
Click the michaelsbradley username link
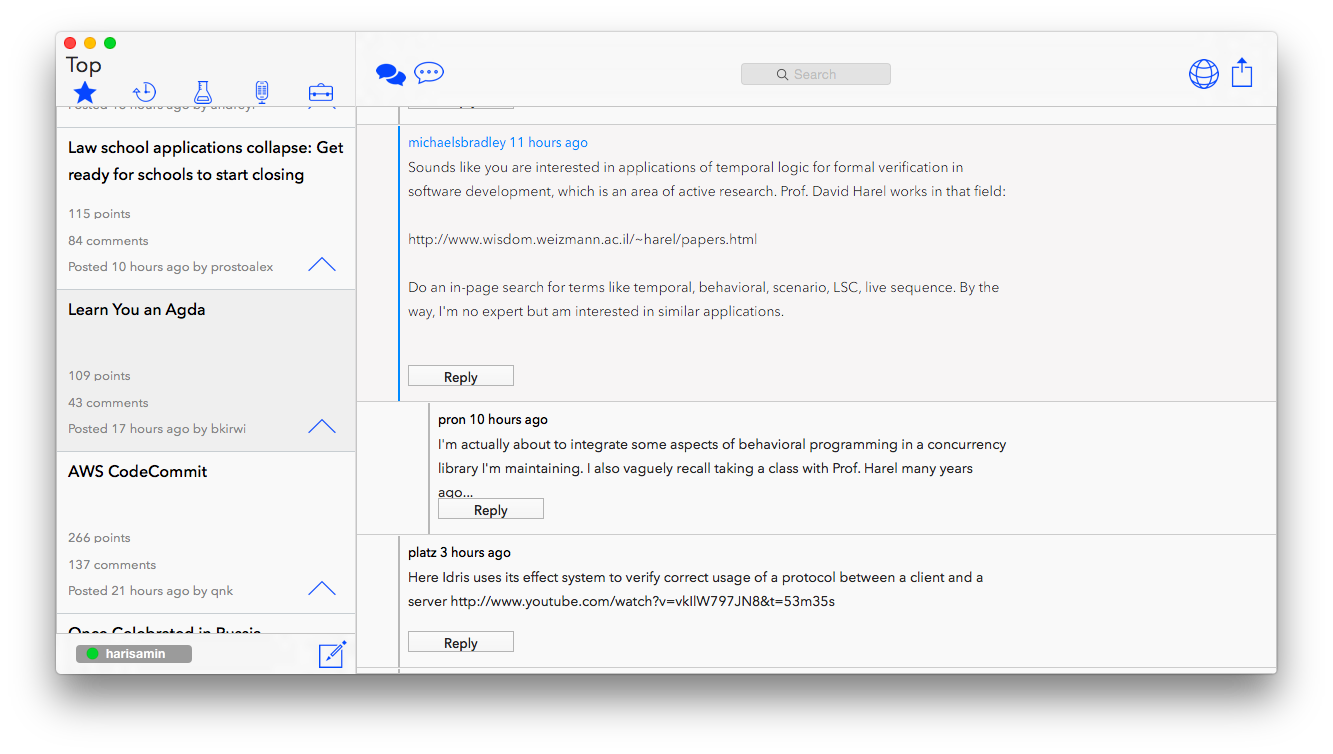click(x=460, y=141)
